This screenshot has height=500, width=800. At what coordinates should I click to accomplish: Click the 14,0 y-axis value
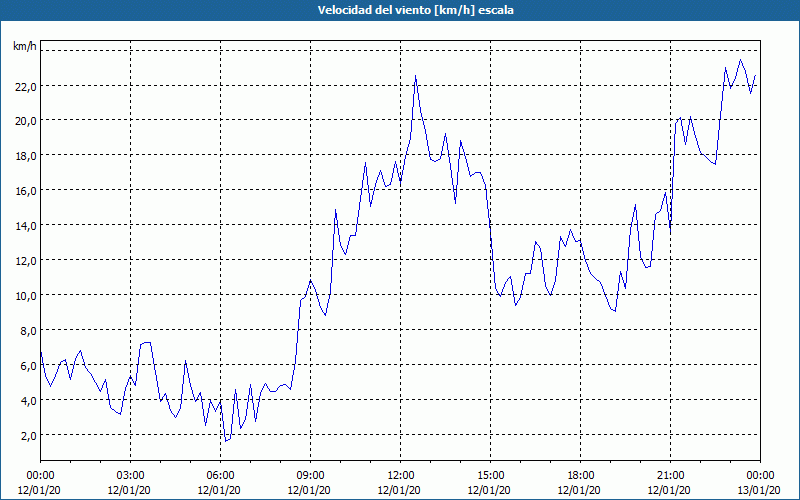click(26, 227)
